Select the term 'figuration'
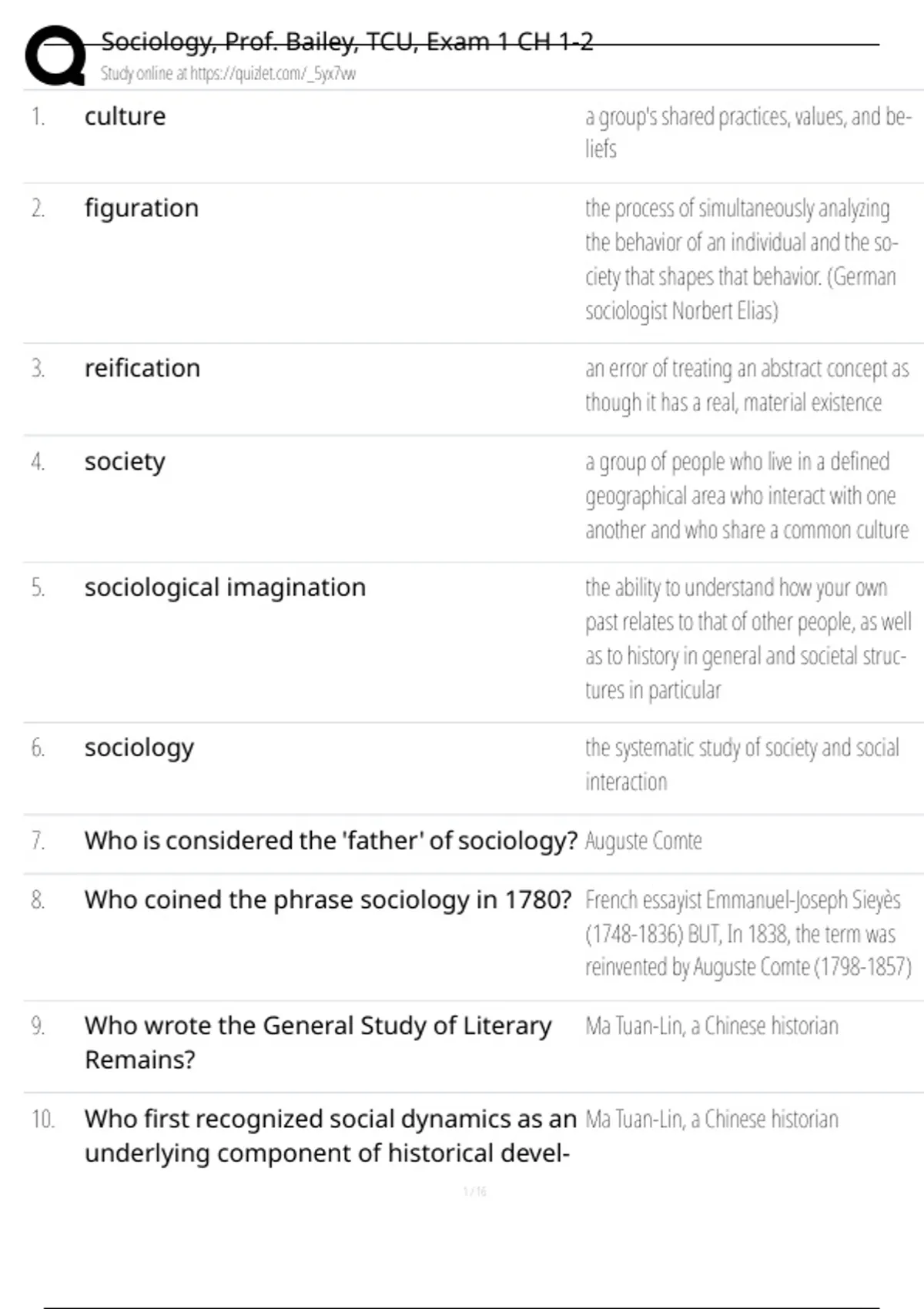Image resolution: width=924 pixels, height=1309 pixels. tap(142, 208)
